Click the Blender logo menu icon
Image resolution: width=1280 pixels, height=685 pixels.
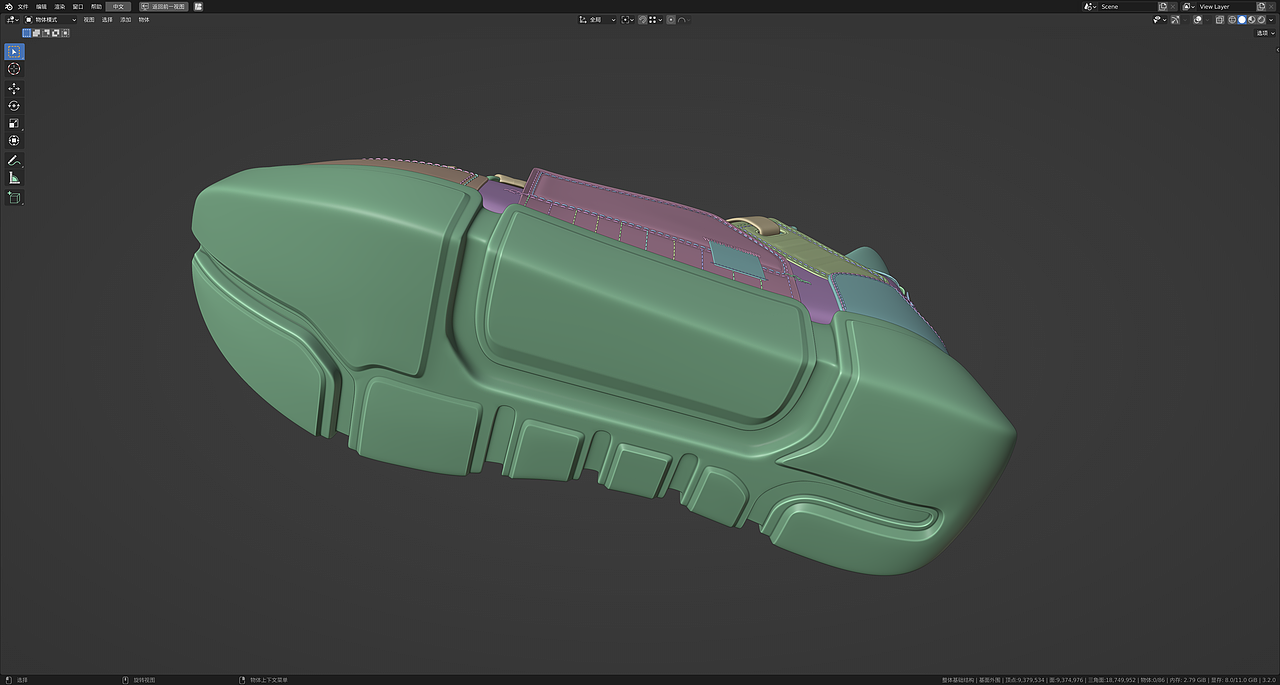tap(9, 6)
